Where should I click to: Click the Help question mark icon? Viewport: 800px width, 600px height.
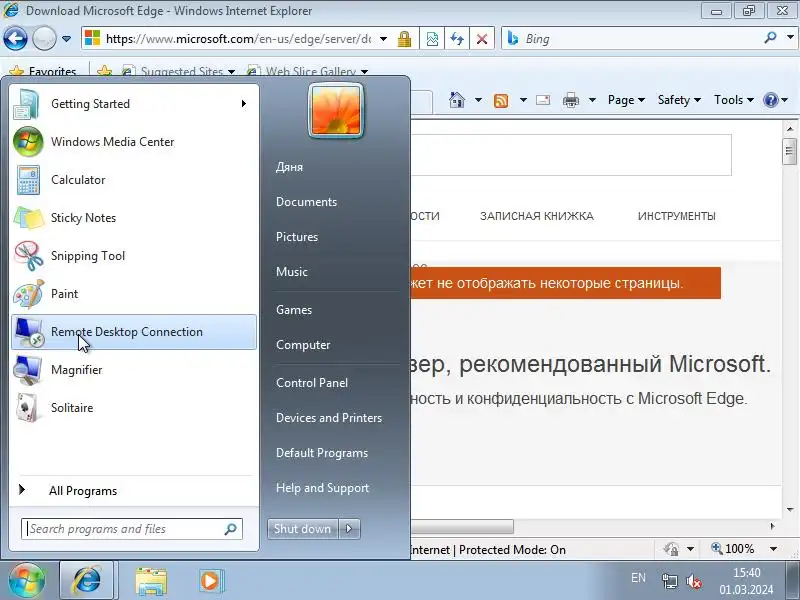point(770,100)
